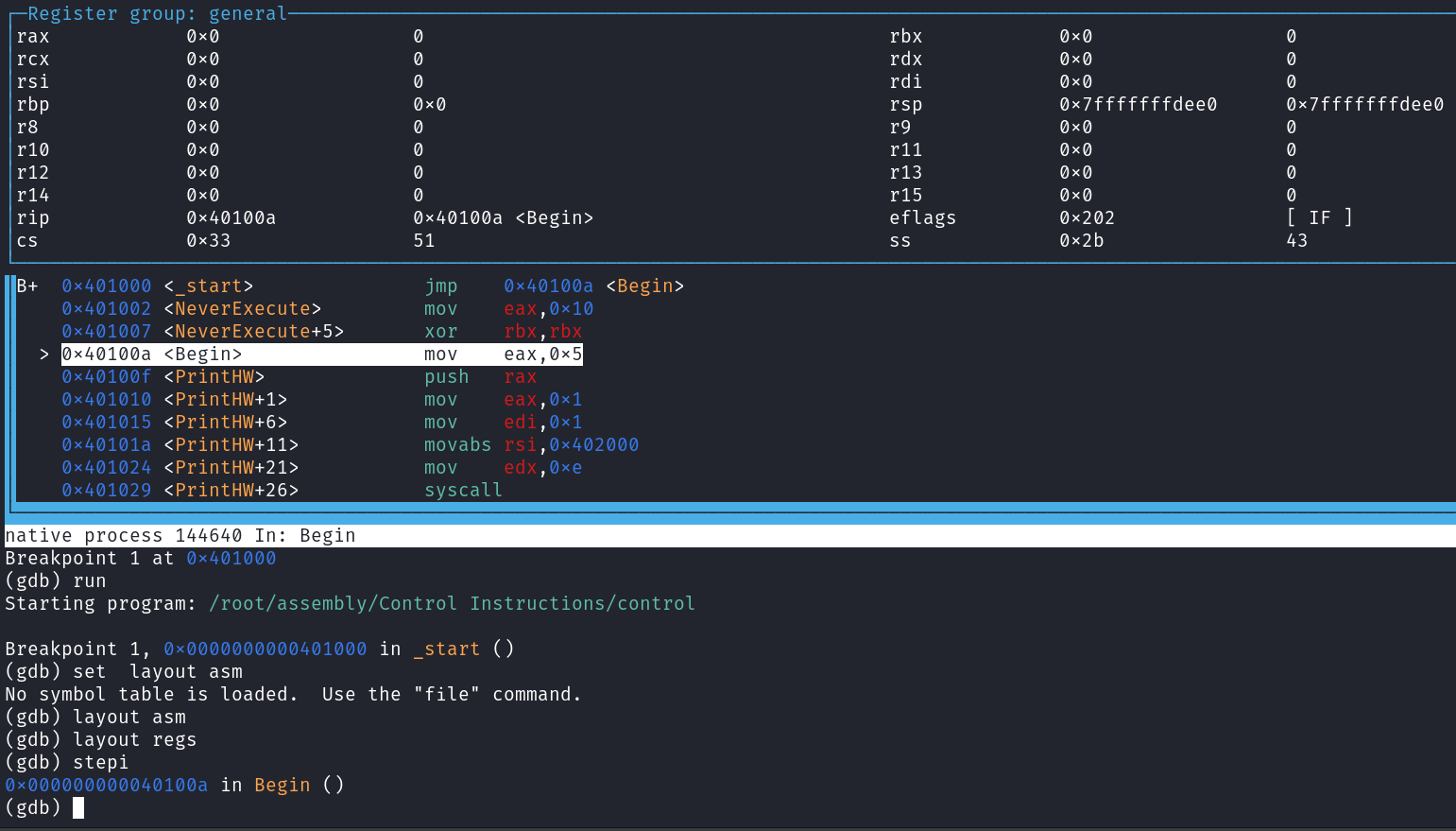Open the /root/assembly/Control Instructions/control path

point(452,604)
